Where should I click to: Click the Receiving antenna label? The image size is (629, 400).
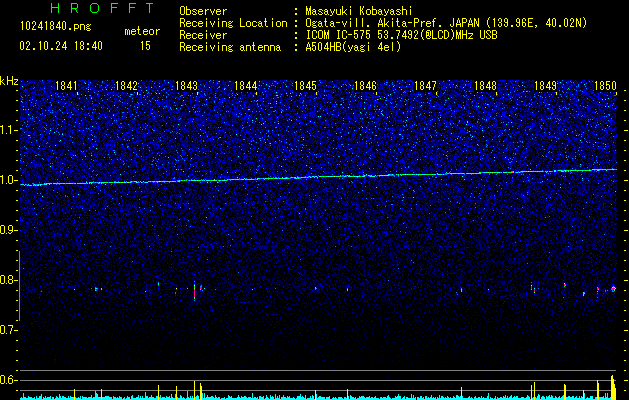tap(230, 47)
